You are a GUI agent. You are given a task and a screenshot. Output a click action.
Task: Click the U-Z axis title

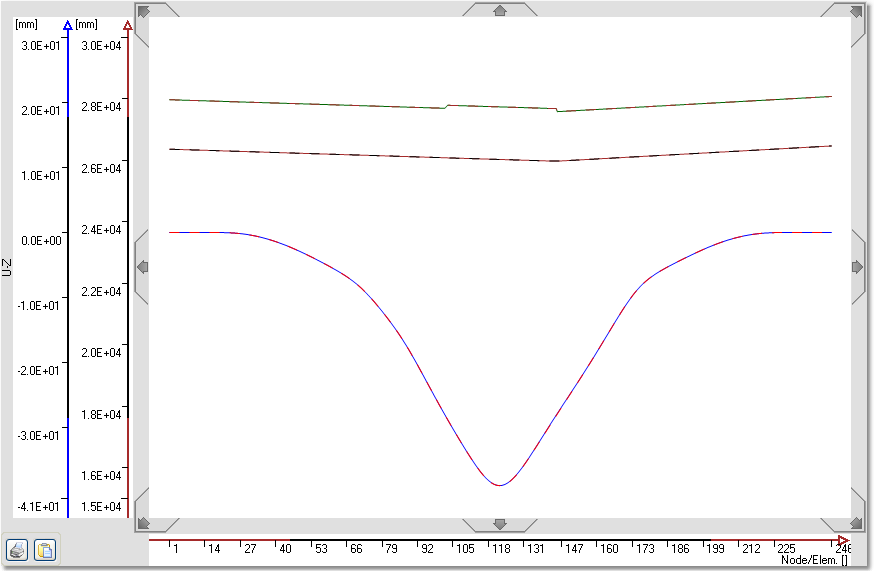pyautogui.click(x=7, y=266)
